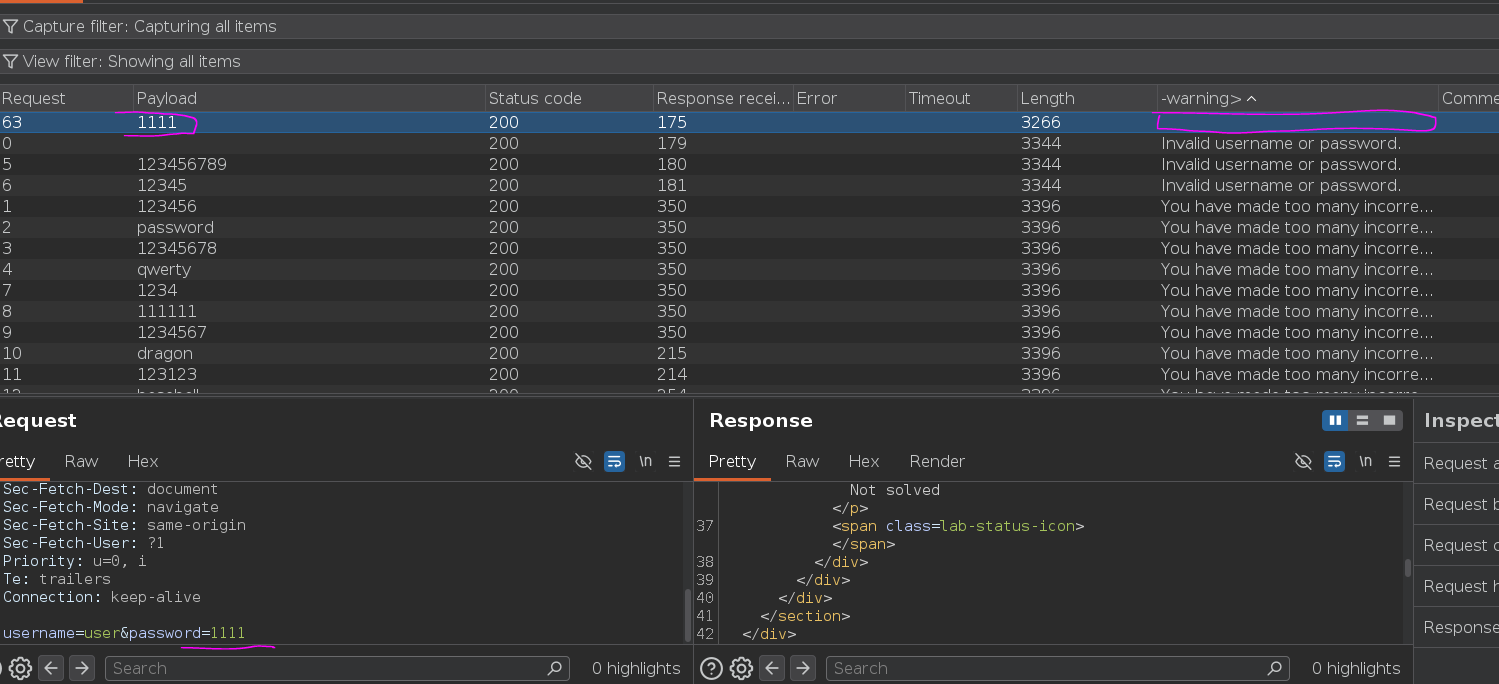1499x684 pixels.
Task: Toggle the \n newline display in Response panel
Action: coord(1365,461)
